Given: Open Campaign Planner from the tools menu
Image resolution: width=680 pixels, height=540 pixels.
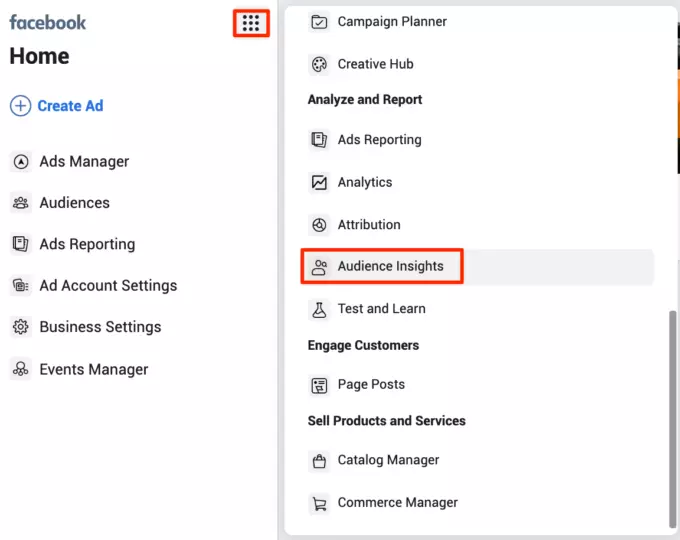Looking at the screenshot, I should [392, 22].
